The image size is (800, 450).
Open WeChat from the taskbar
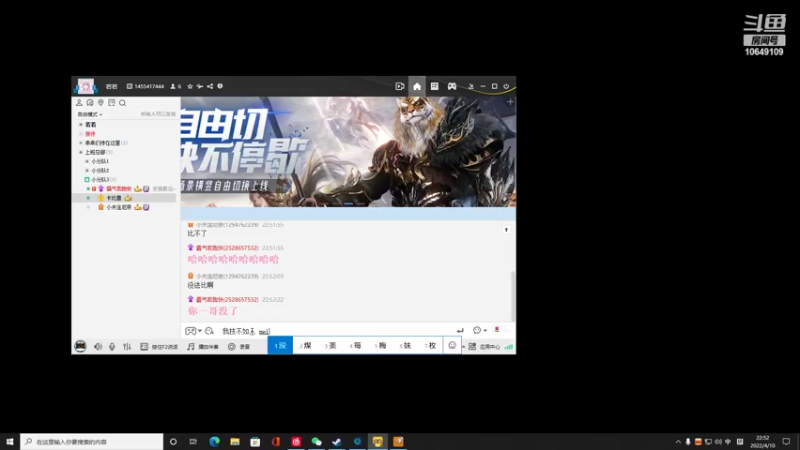coord(316,441)
